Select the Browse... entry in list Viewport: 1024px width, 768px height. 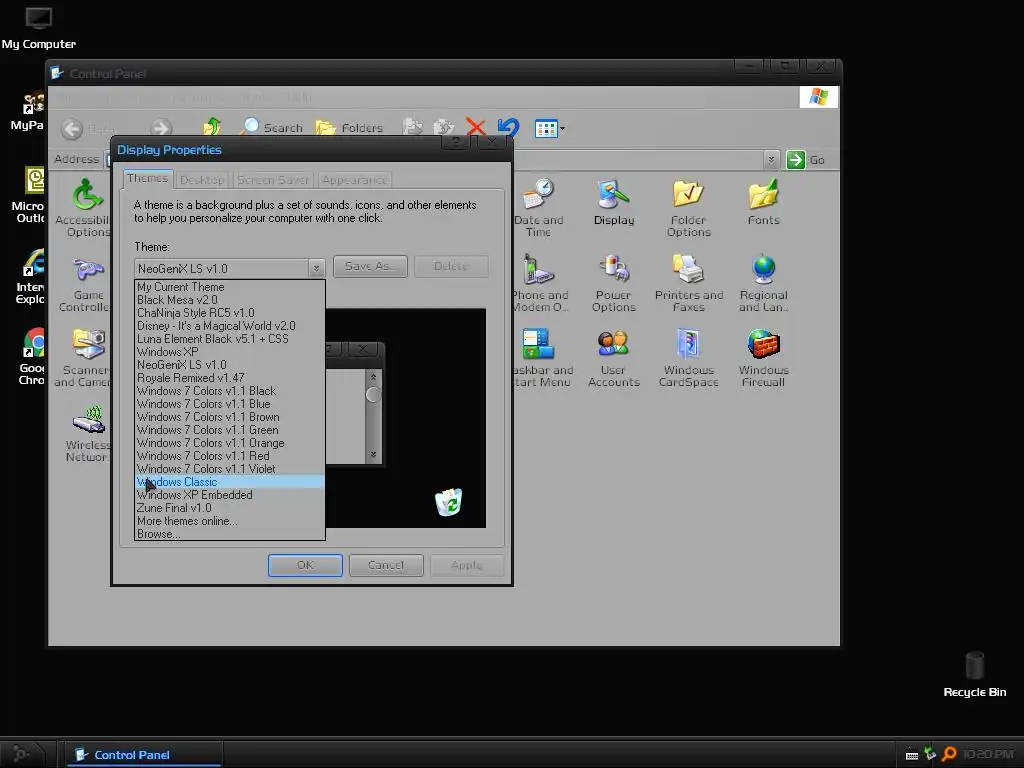tap(229, 534)
